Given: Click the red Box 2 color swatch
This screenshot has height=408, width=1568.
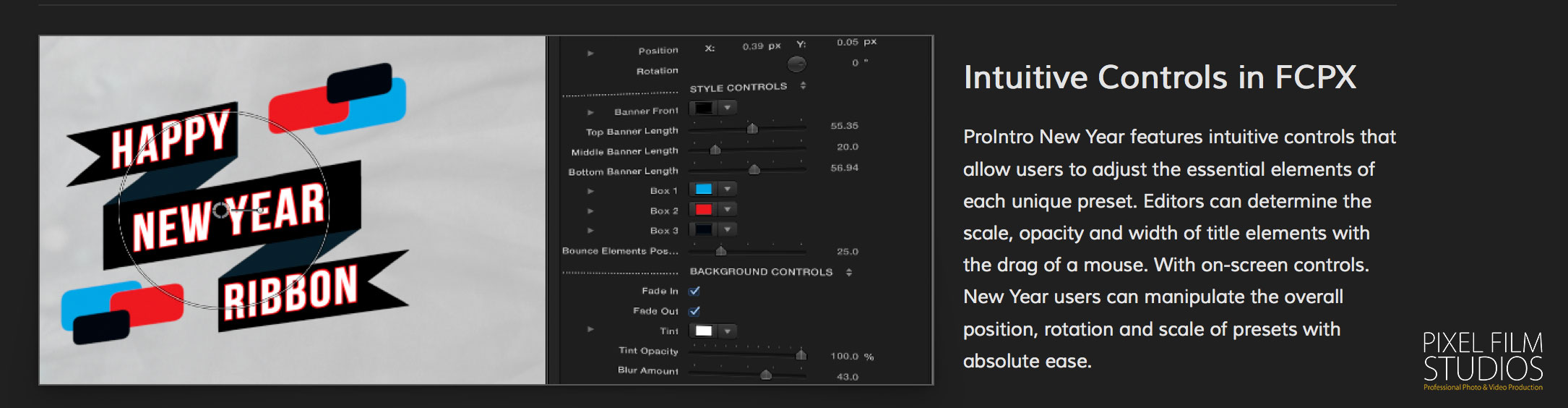Looking at the screenshot, I should [x=704, y=210].
